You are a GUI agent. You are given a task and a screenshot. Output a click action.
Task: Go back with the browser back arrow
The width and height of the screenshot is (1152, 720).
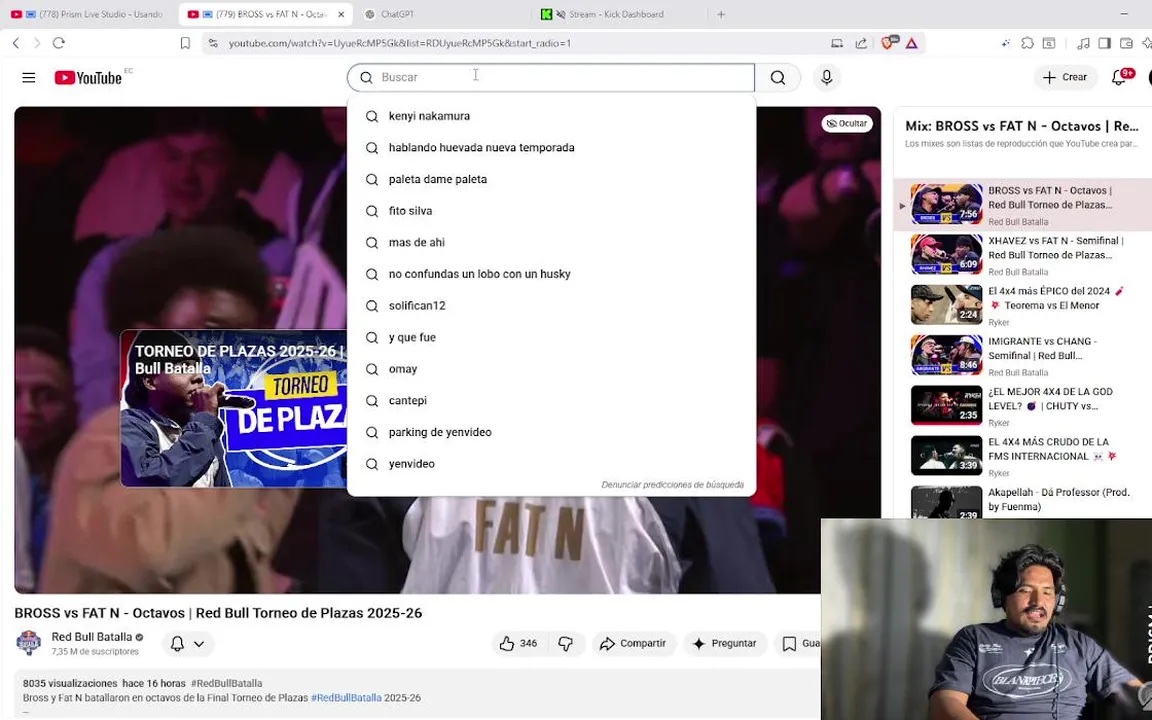click(x=16, y=43)
